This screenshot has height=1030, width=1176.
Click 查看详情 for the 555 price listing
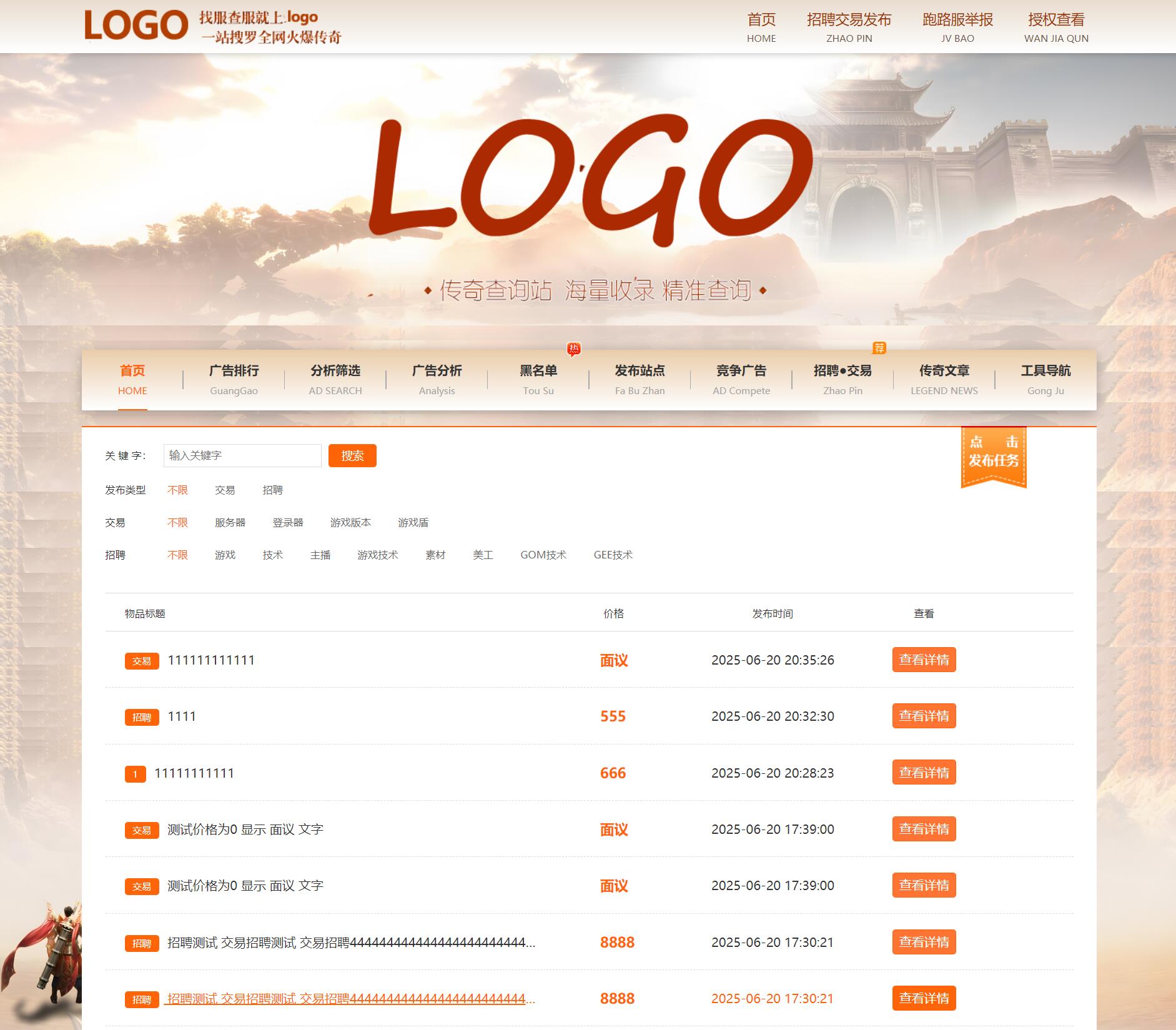(924, 716)
